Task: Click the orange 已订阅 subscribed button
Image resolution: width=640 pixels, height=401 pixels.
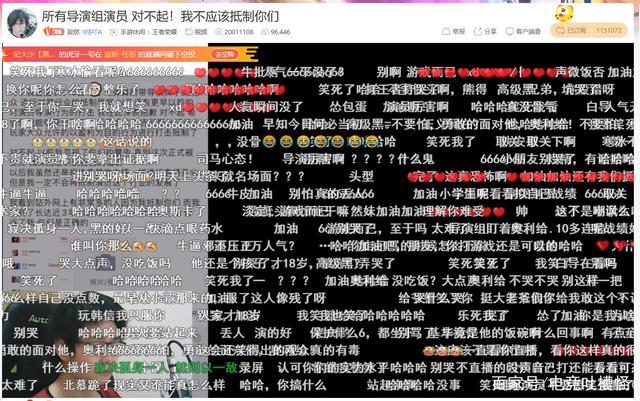Action: click(571, 31)
